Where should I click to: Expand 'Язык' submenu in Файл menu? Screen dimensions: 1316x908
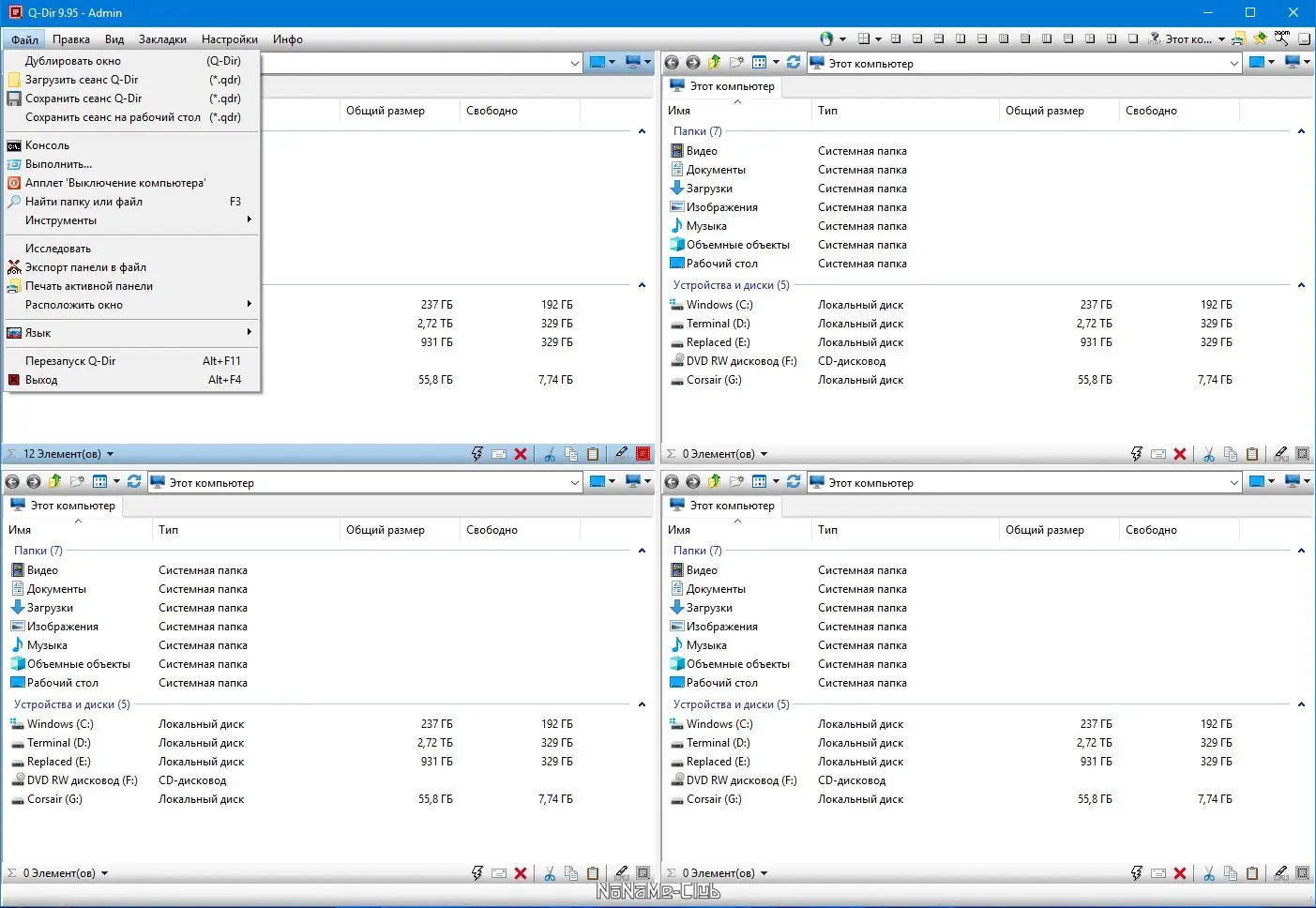click(x=131, y=333)
